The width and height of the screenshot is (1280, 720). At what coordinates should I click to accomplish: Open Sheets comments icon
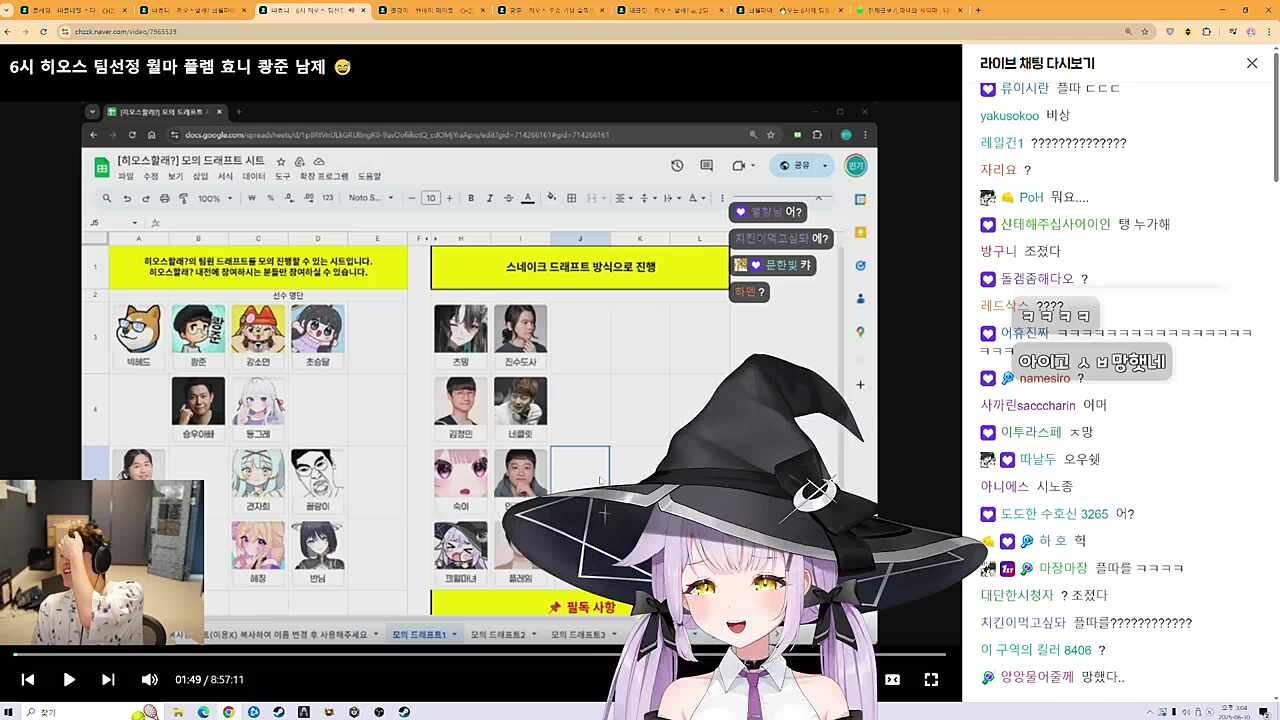(706, 165)
